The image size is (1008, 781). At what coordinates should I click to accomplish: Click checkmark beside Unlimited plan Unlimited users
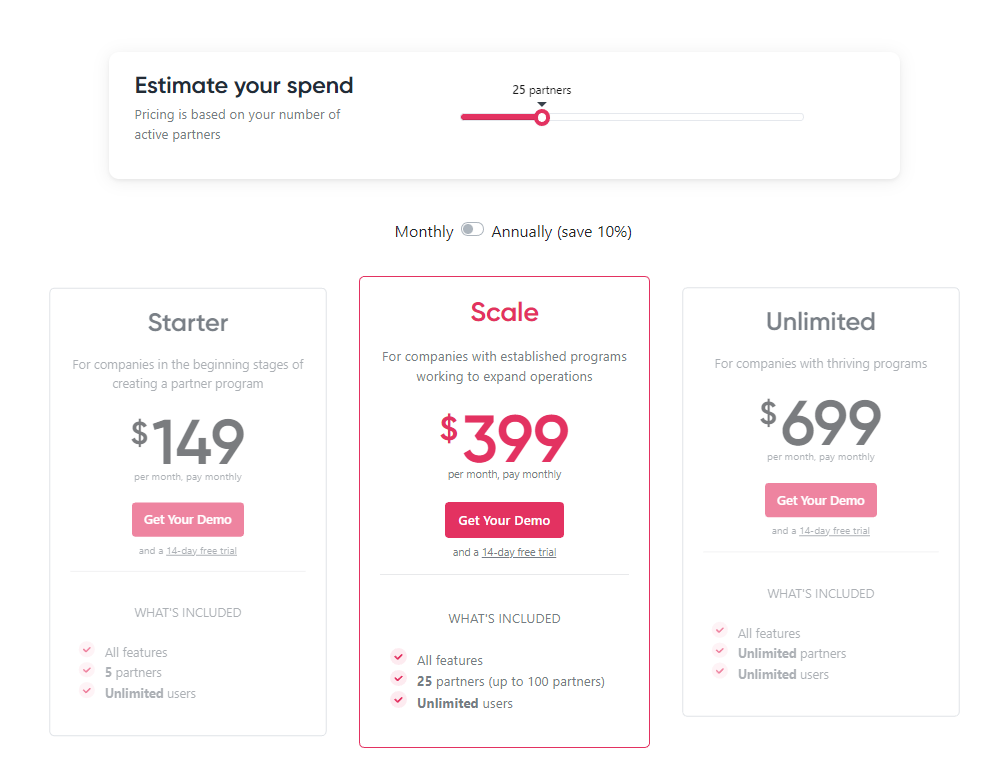tap(720, 671)
